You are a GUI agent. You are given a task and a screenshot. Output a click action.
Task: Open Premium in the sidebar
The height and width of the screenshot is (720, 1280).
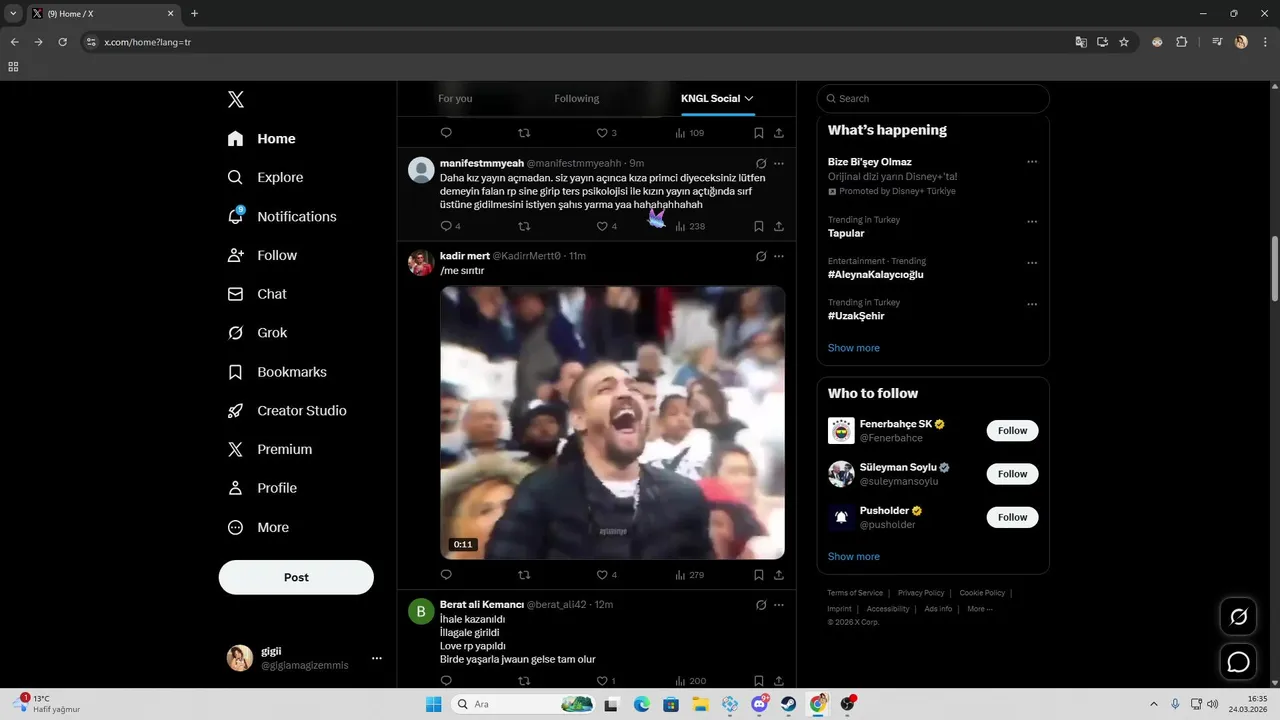(271, 450)
